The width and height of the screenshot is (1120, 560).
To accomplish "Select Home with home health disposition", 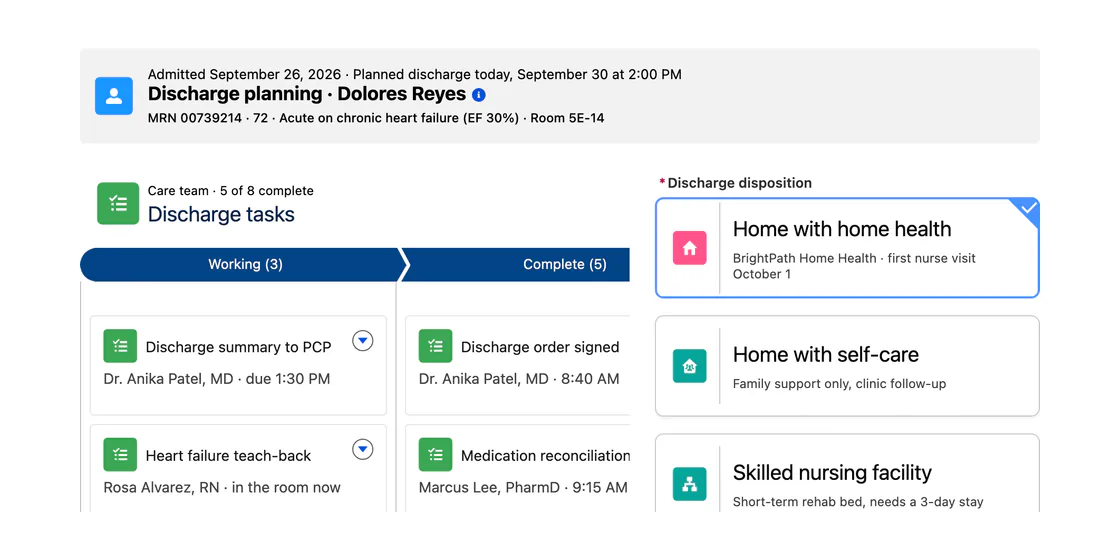I will (x=847, y=248).
